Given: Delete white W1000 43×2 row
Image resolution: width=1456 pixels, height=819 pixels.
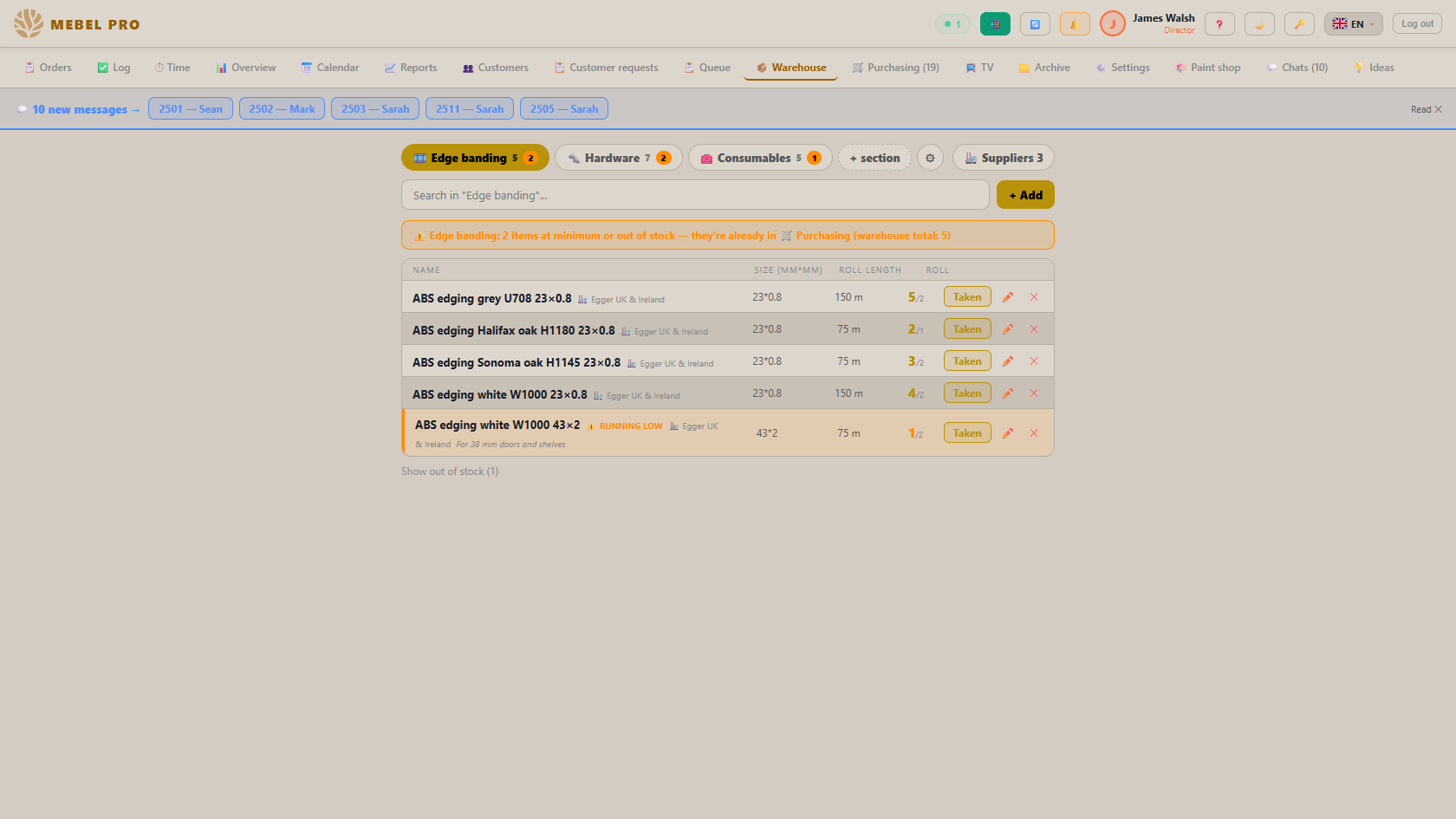Looking at the screenshot, I should tap(1034, 433).
